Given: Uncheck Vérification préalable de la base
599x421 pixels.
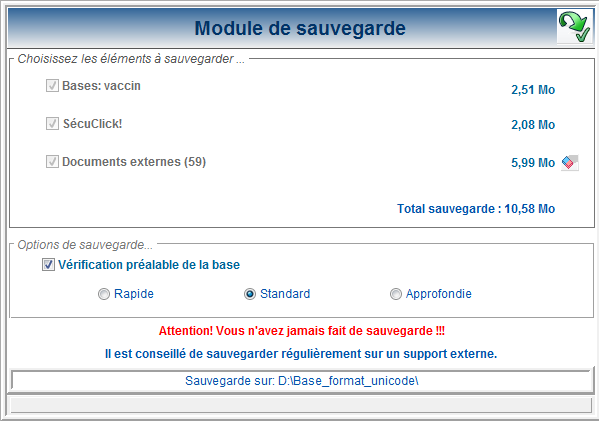Looking at the screenshot, I should [x=48, y=264].
